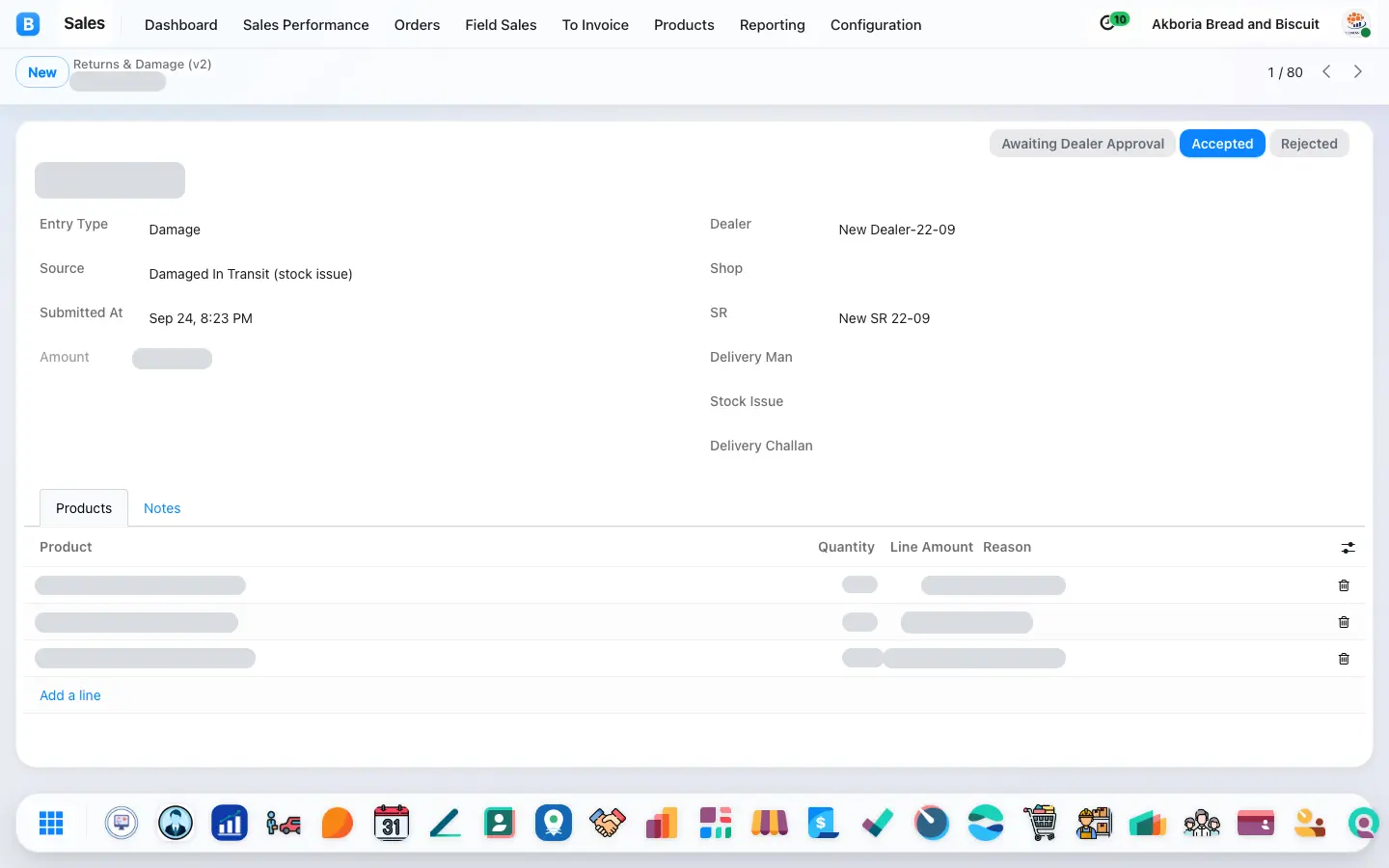Open the Returns & Damage (v2) breadcrumb

[143, 65]
